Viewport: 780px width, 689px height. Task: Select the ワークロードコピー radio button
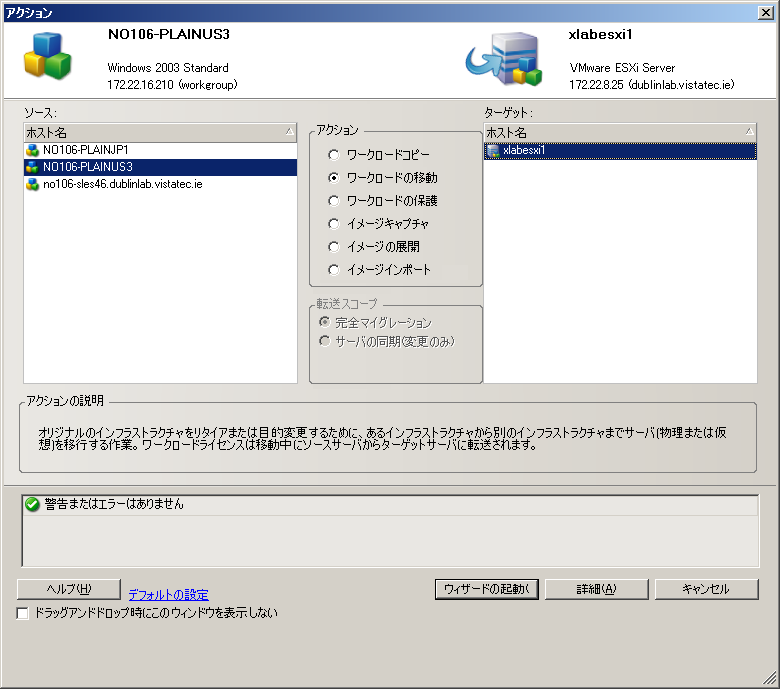click(334, 155)
